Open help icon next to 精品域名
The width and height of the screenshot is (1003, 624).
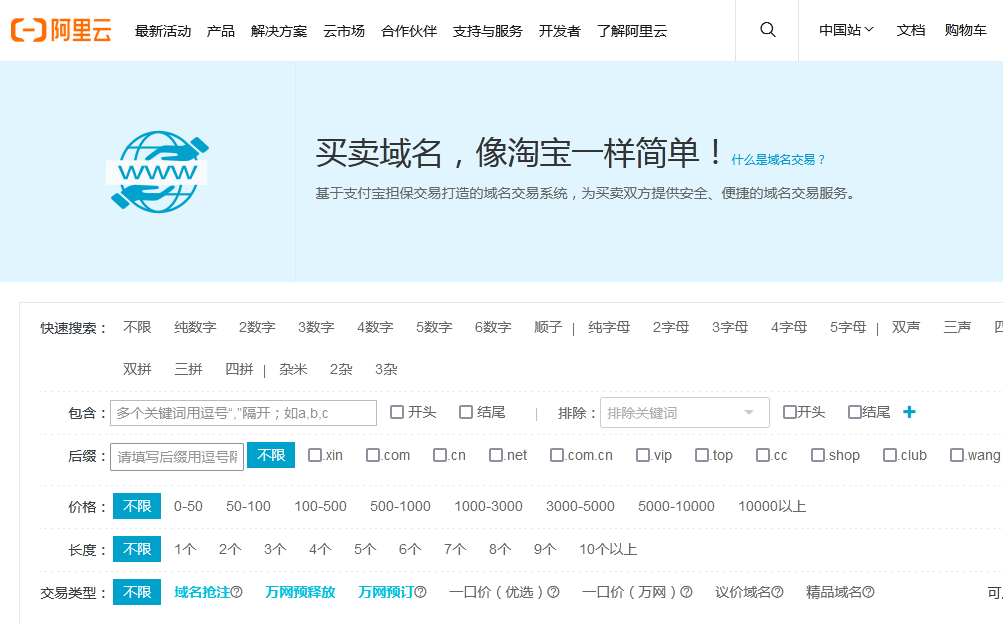(868, 592)
